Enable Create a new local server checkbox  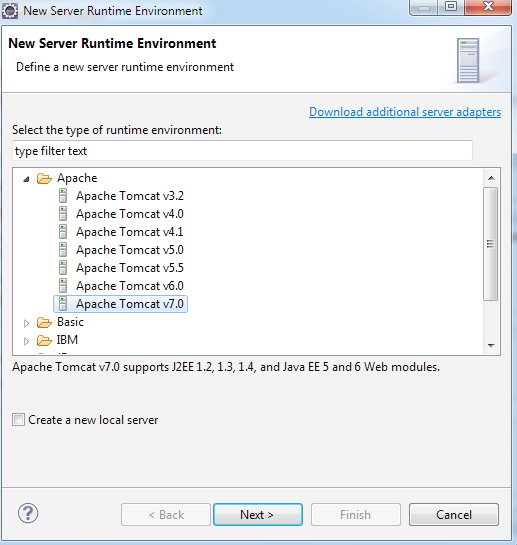coord(18,420)
